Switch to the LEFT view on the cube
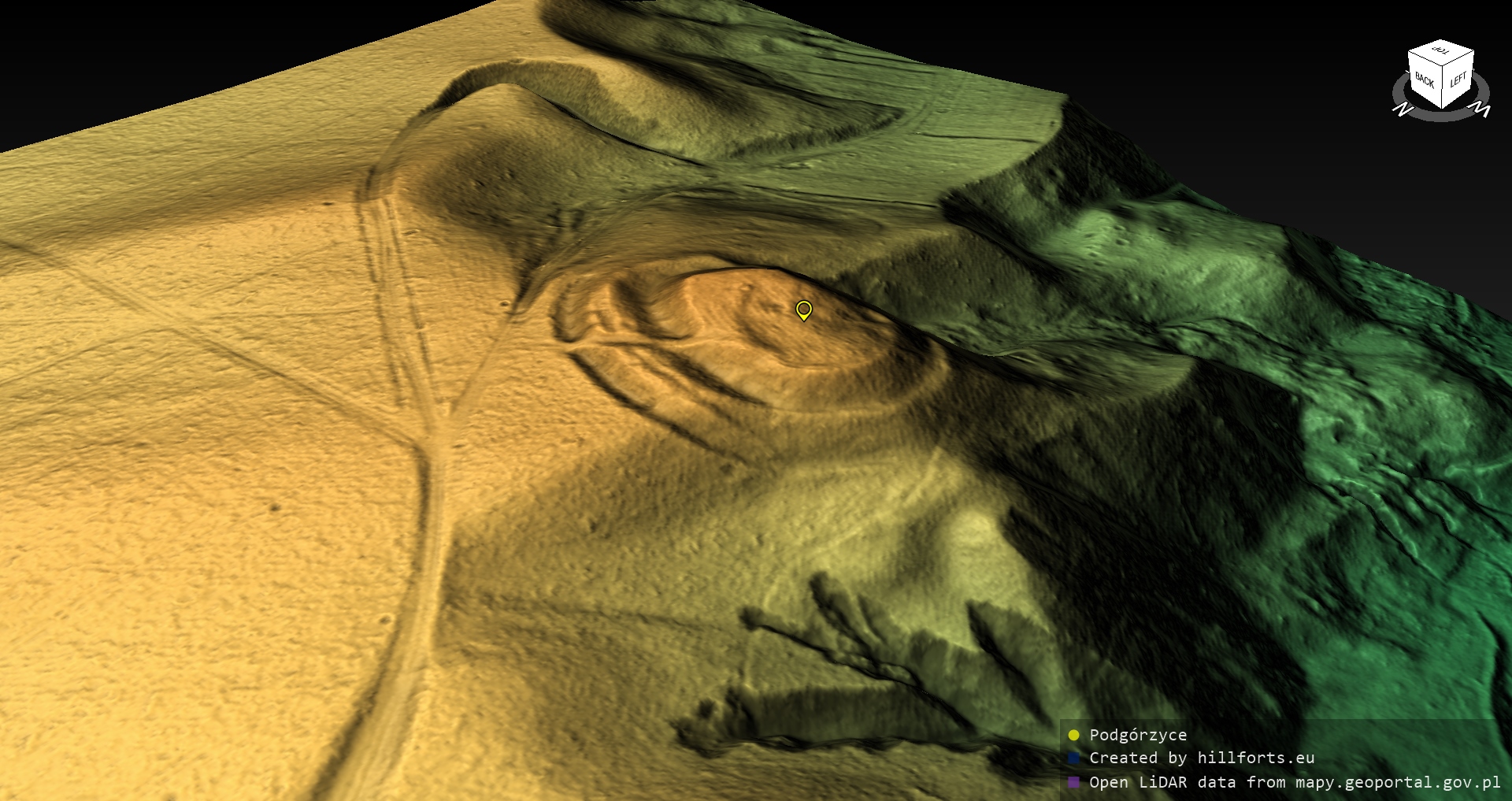The image size is (1512, 801). (1458, 80)
